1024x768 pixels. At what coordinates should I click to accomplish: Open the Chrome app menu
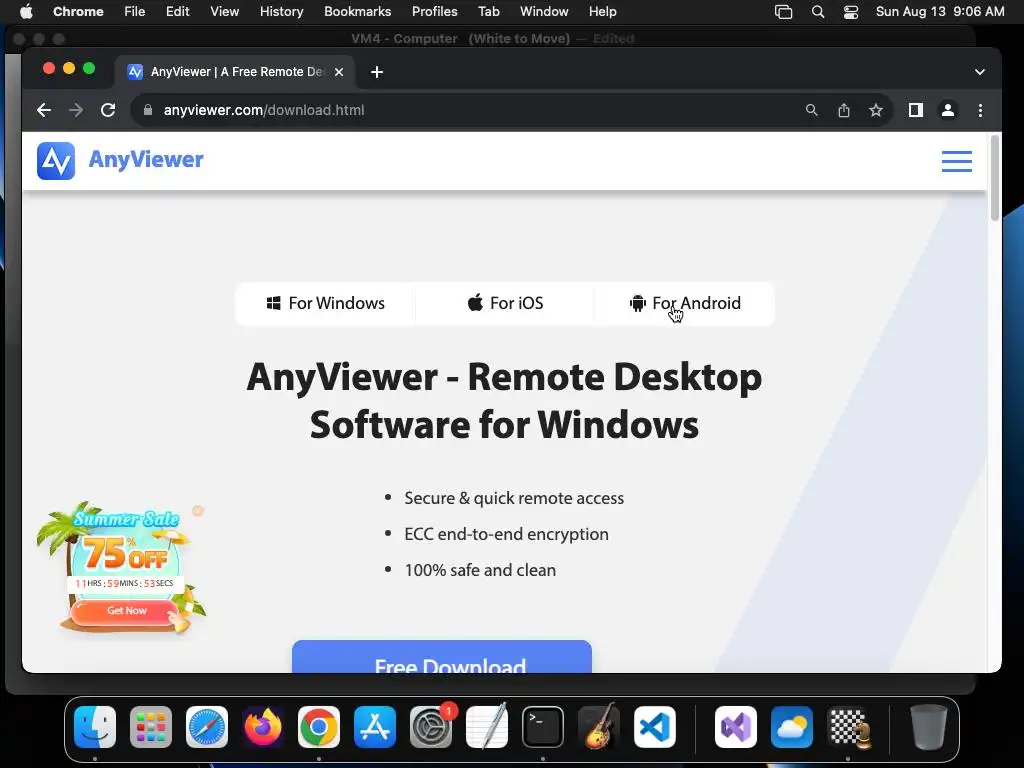coord(78,11)
